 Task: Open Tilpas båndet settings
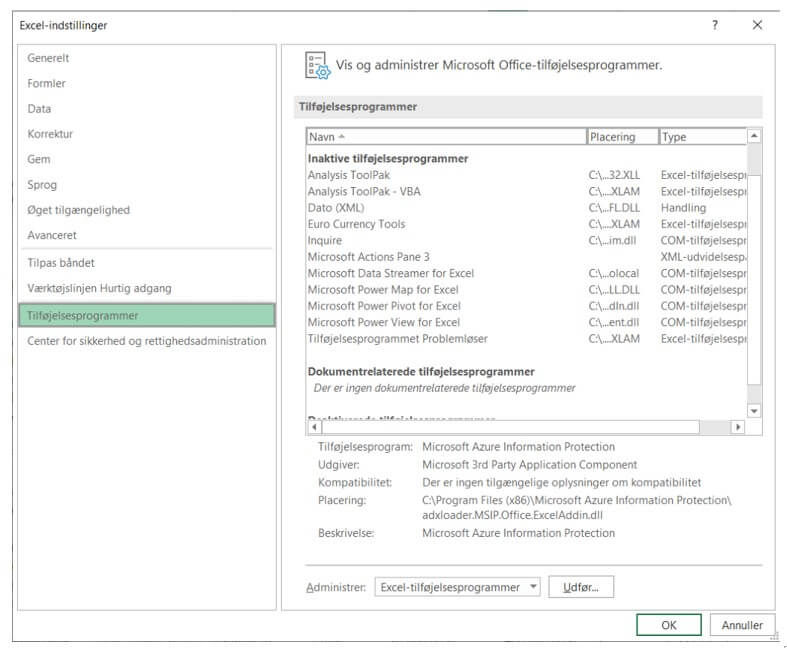click(x=61, y=262)
